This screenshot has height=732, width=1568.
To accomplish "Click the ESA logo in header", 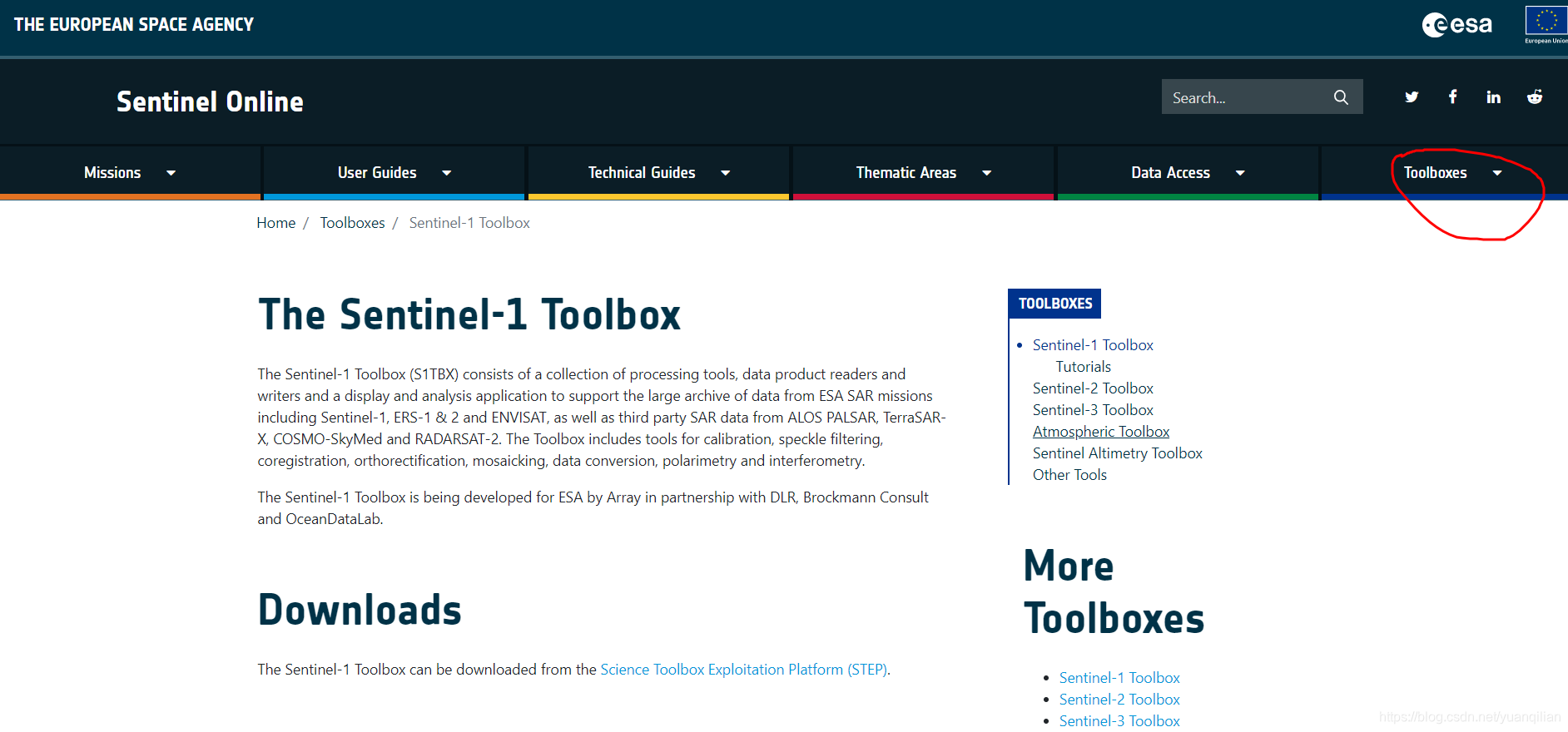I will 1456,25.
